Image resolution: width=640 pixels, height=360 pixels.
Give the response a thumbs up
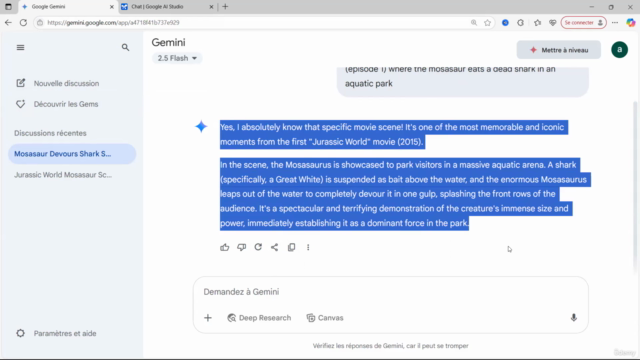(224, 247)
